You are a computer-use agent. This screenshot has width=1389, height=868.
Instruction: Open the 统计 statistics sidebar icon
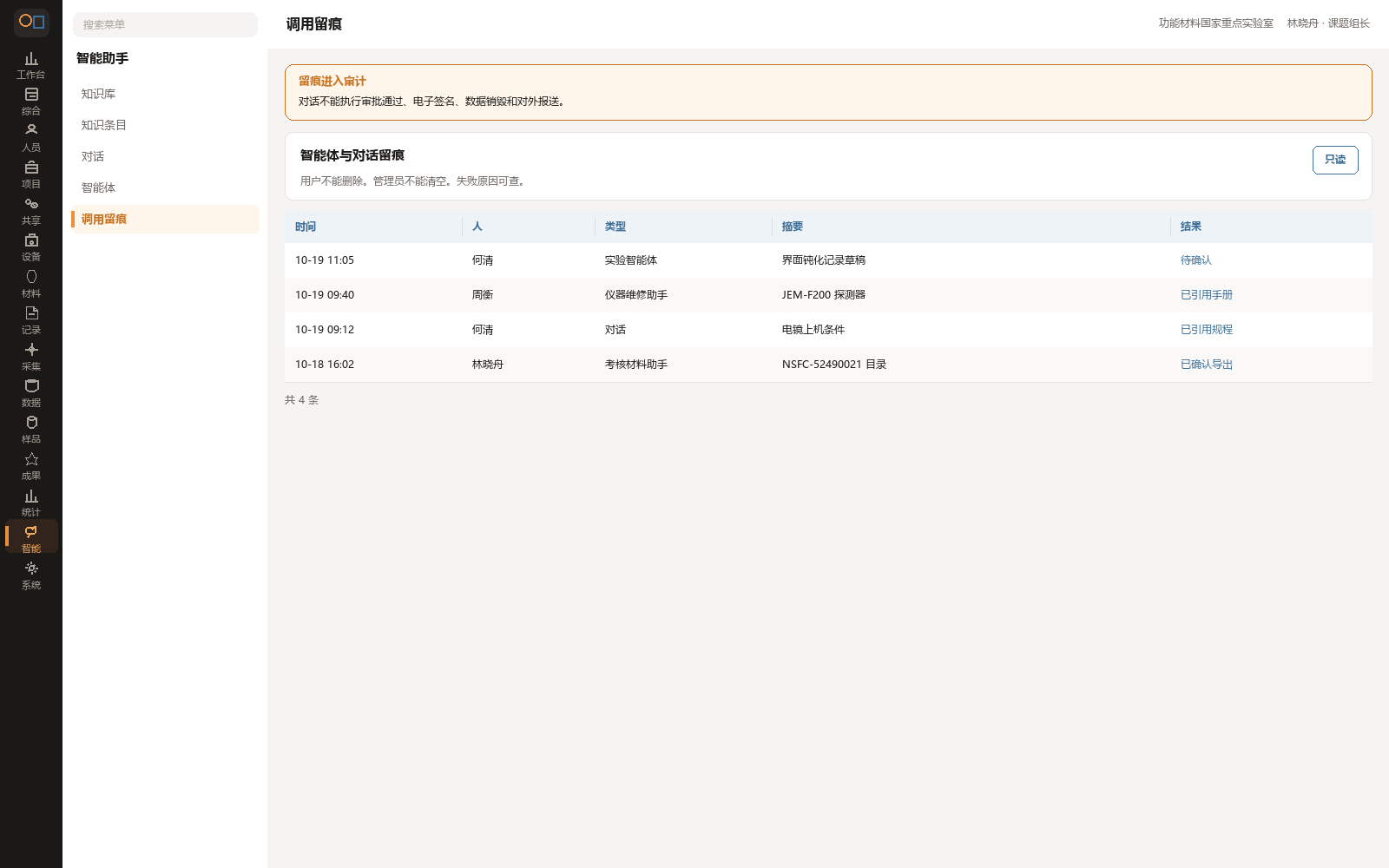pos(31,503)
